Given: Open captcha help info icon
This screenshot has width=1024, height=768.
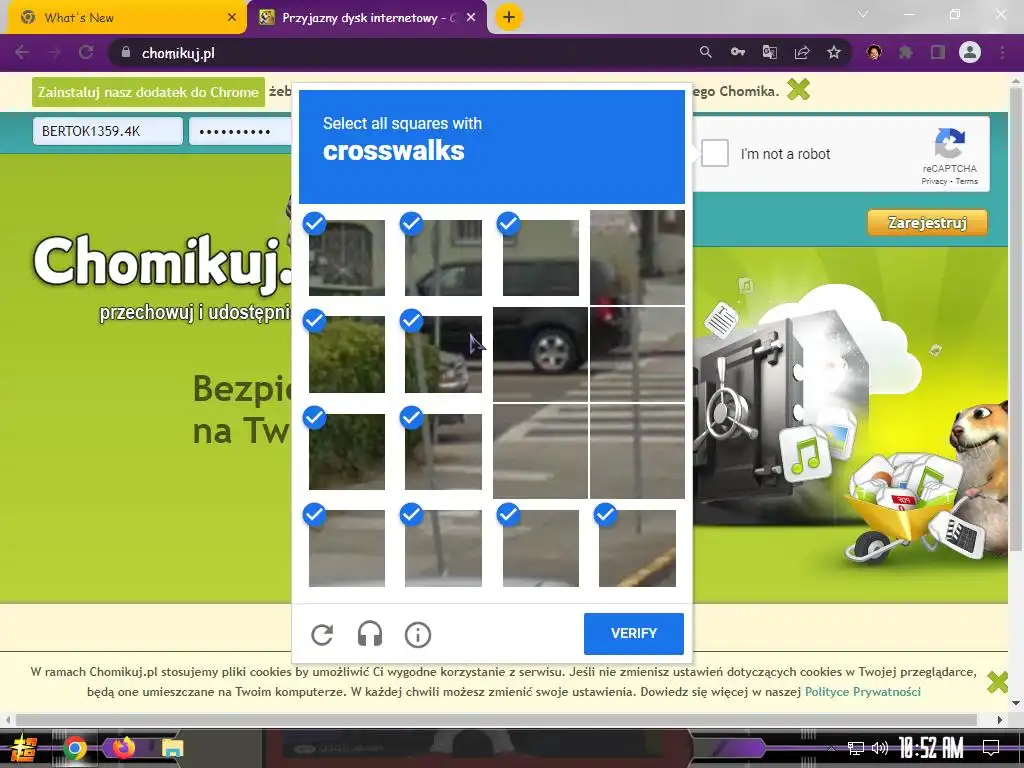Looking at the screenshot, I should point(418,634).
